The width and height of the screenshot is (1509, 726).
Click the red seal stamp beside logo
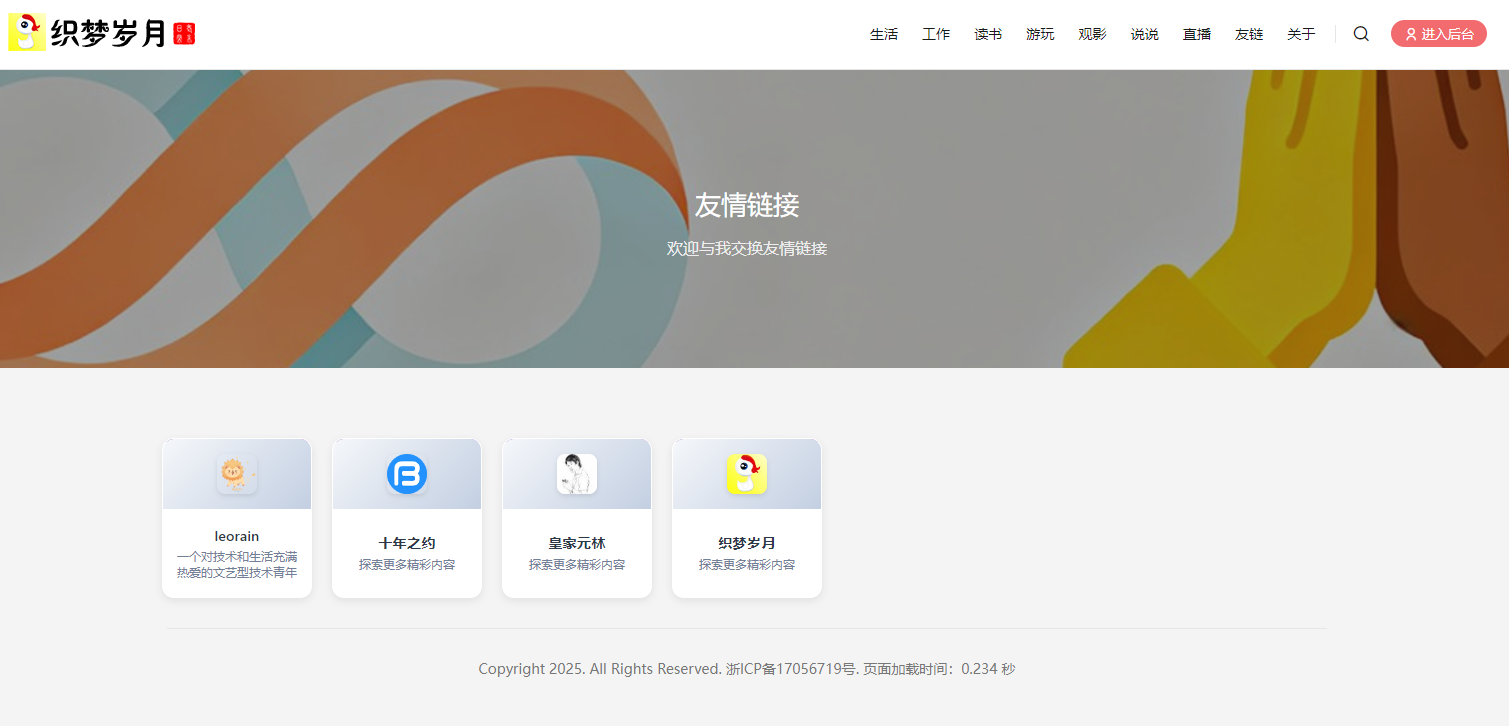point(184,34)
